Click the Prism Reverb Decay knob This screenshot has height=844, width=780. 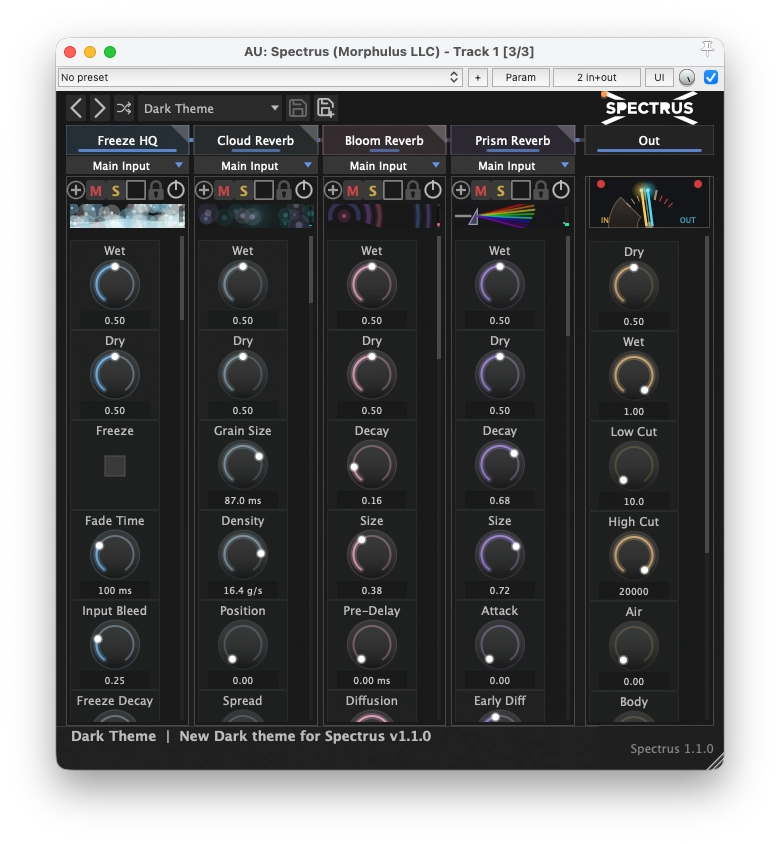[500, 465]
